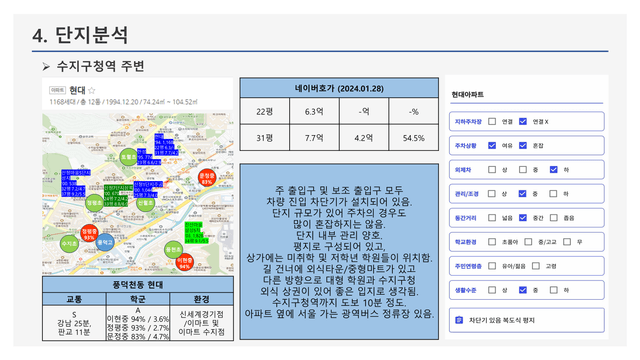Click the clipboard icon beside 차단기 있음 복도식 평지
The width and height of the screenshot is (640, 360).
pos(459,320)
